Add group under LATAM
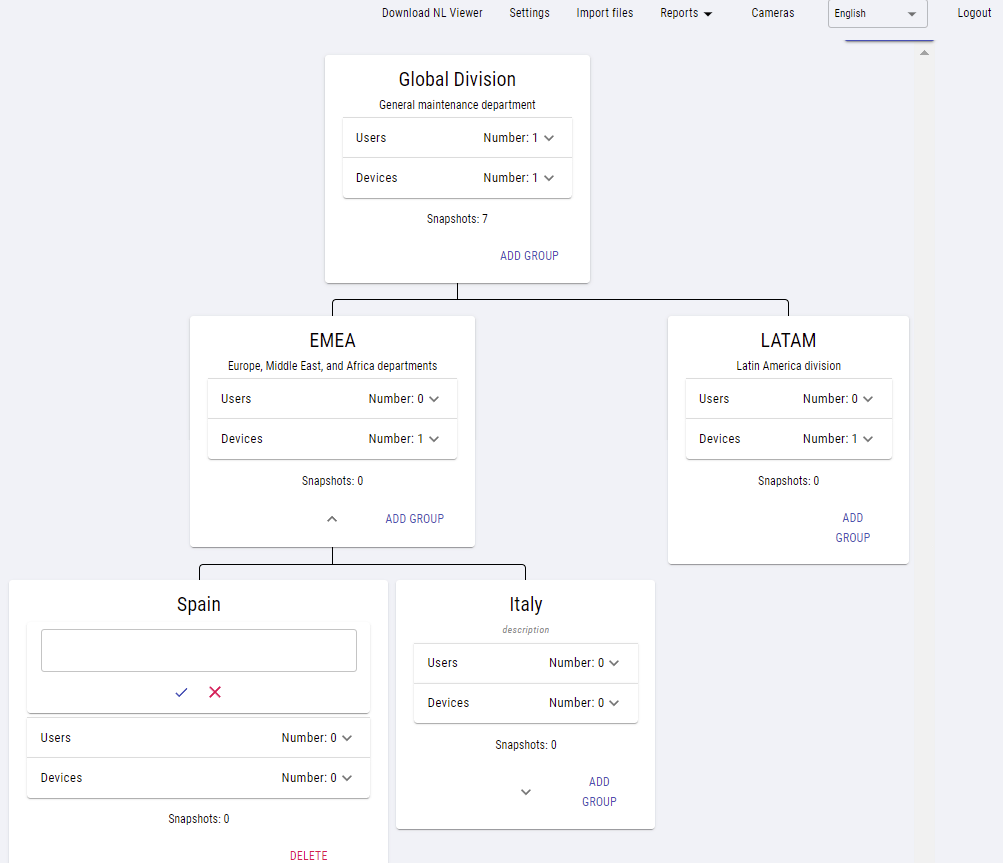 click(x=852, y=528)
